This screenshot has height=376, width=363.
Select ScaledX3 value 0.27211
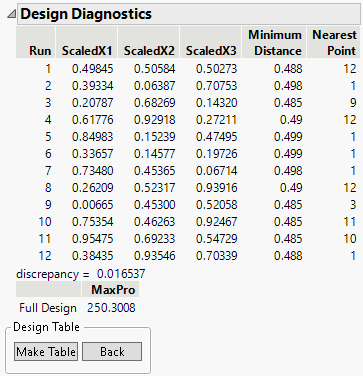(x=217, y=120)
